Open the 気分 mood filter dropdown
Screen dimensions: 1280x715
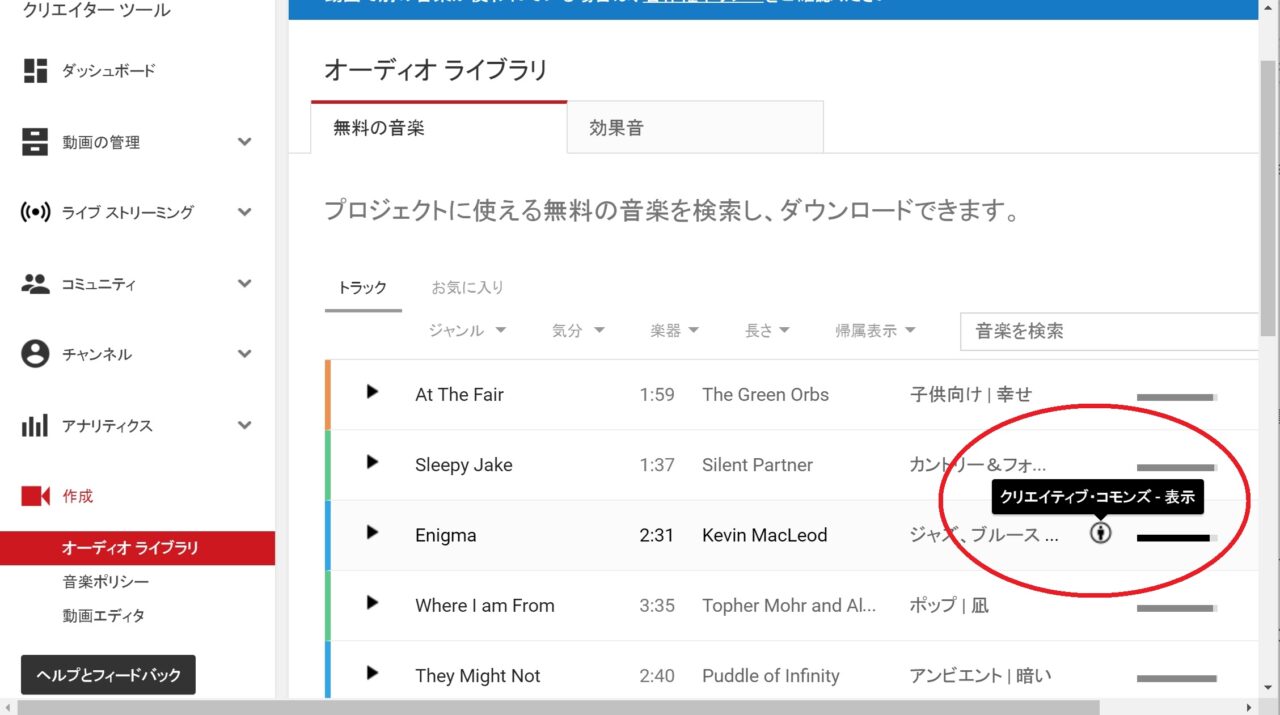coord(578,331)
